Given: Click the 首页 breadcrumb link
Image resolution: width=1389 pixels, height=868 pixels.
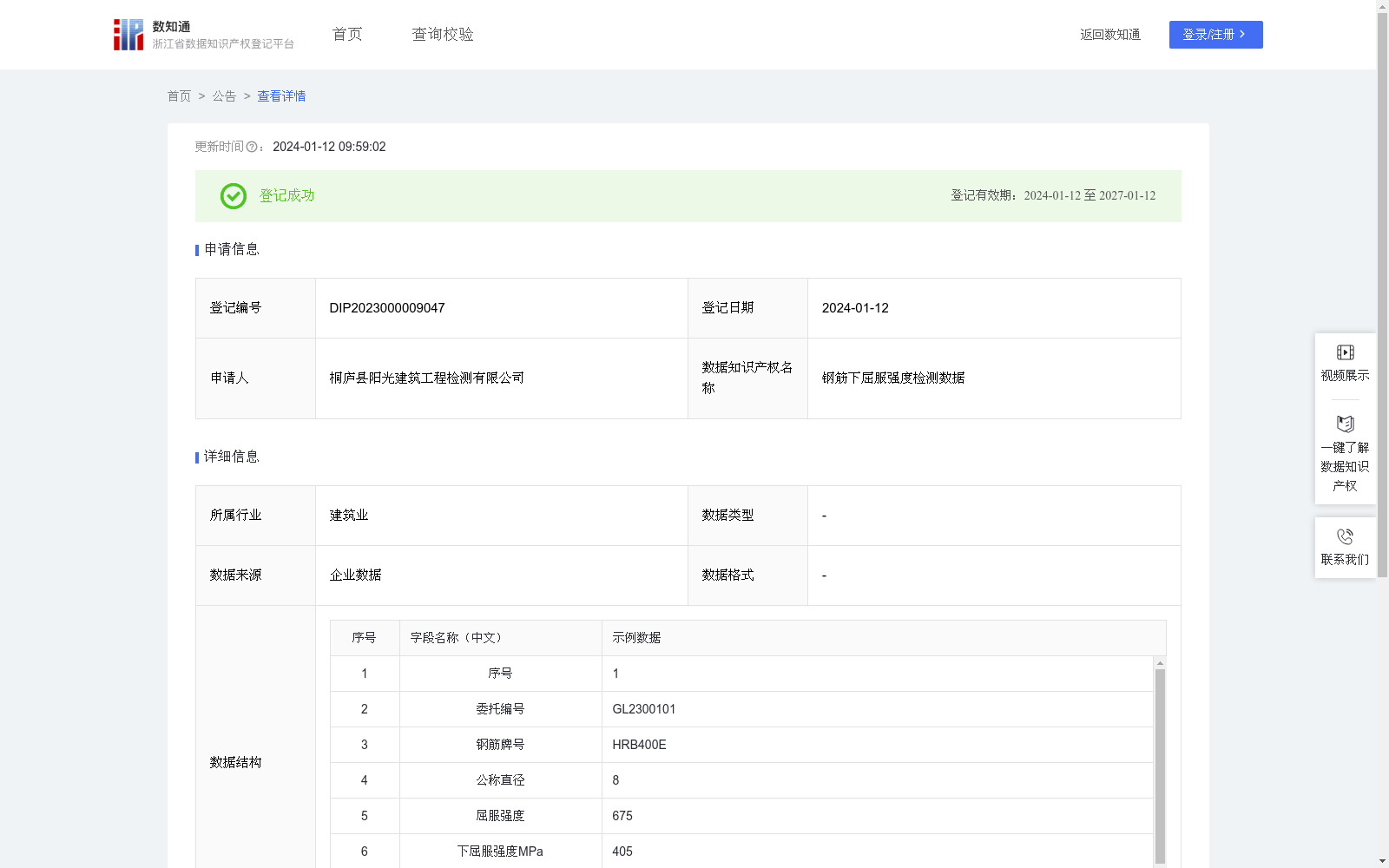Looking at the screenshot, I should click(x=179, y=96).
